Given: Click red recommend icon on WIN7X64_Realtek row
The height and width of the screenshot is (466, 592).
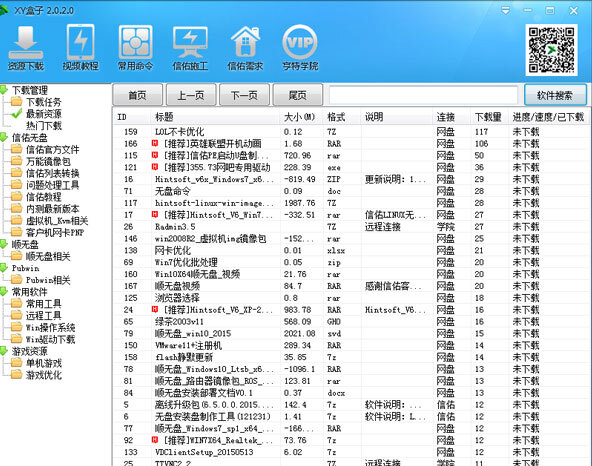Looking at the screenshot, I should 155,440.
